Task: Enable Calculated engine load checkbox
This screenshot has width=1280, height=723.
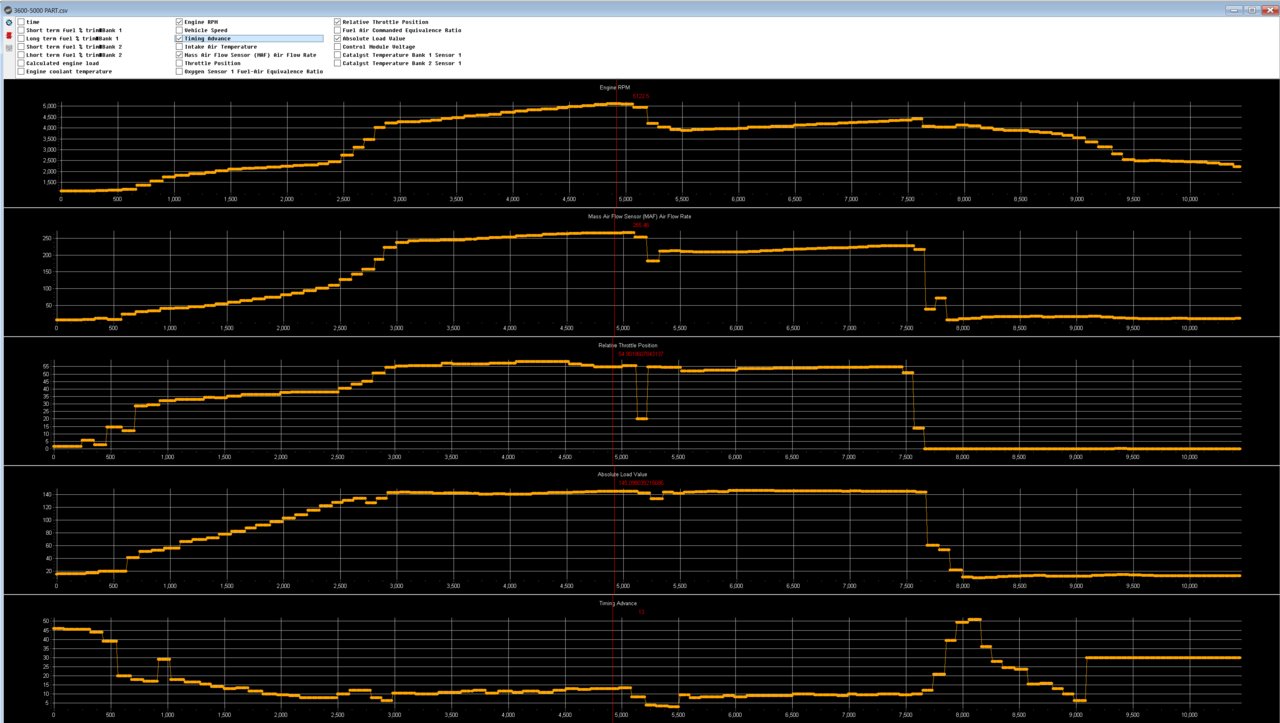Action: click(21, 63)
